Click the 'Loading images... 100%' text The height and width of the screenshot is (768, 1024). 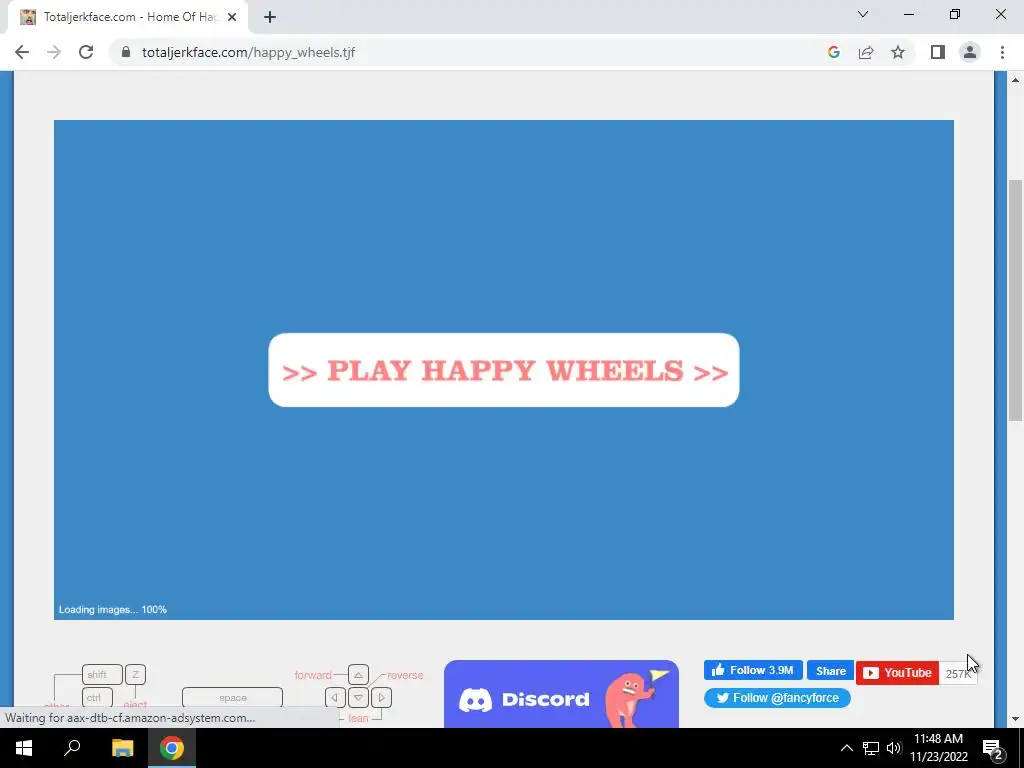tap(112, 609)
